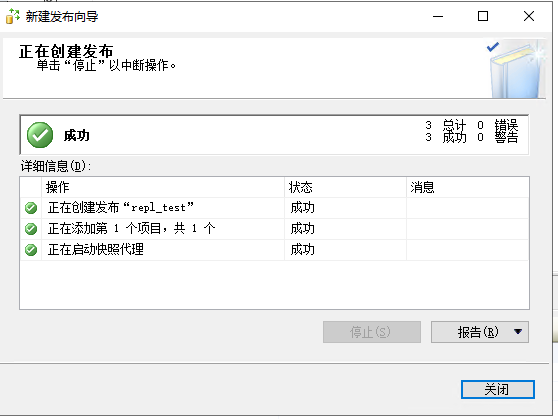Close the wizard with the X button

(529, 16)
